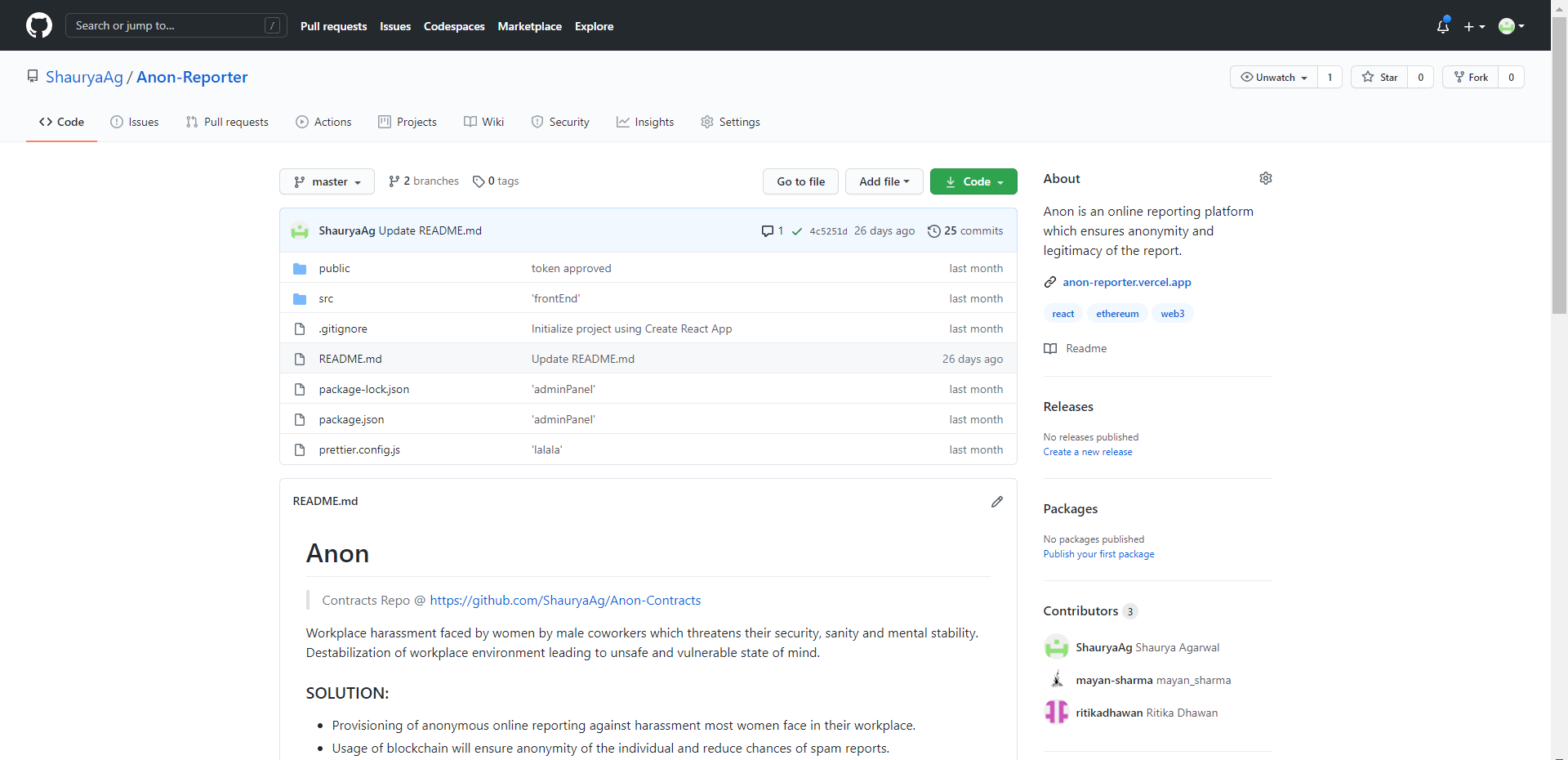This screenshot has height=760, width=1568.
Task: Click the Go to file button
Action: coord(800,181)
